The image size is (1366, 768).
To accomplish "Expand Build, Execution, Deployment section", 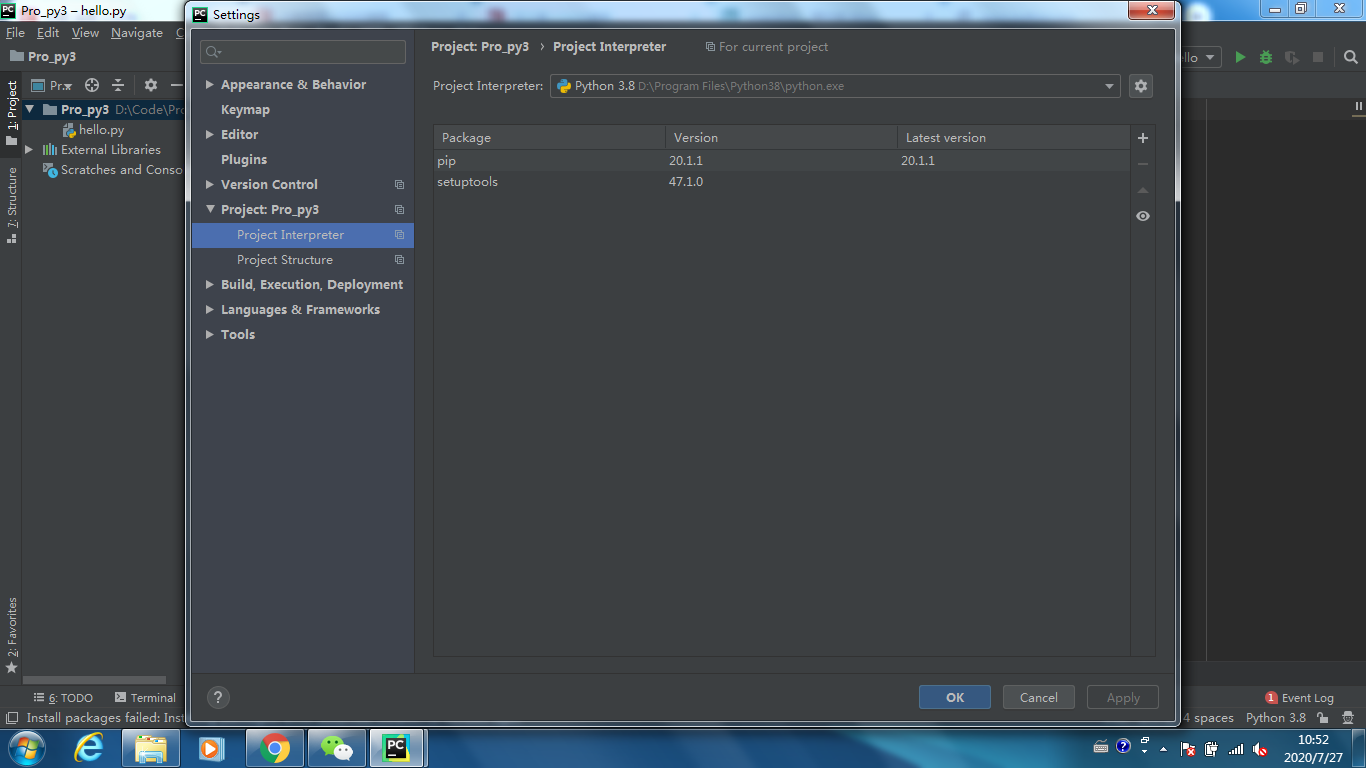I will (x=210, y=285).
